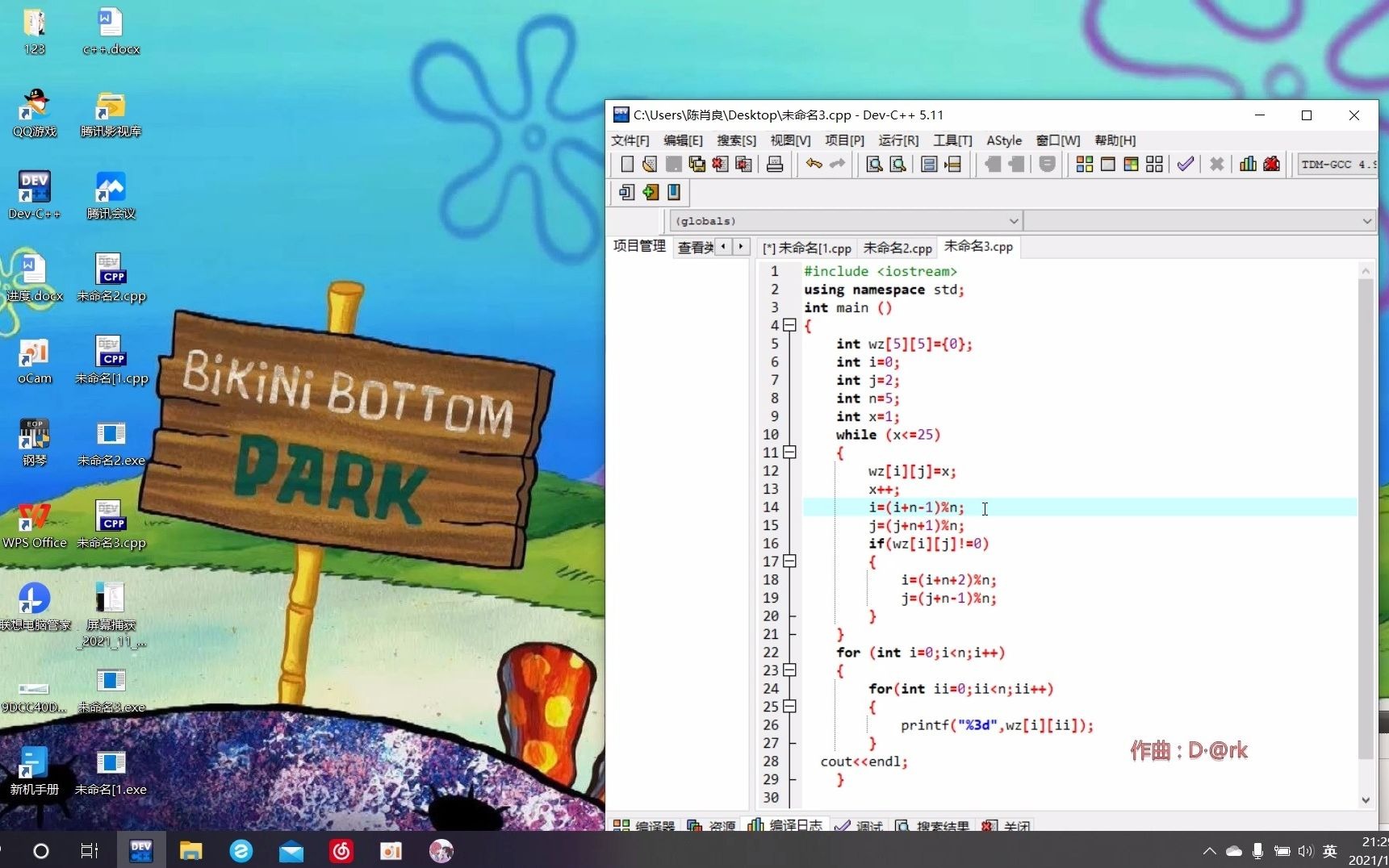Switch to the 未命名2.cpp editor tab

[x=897, y=248]
